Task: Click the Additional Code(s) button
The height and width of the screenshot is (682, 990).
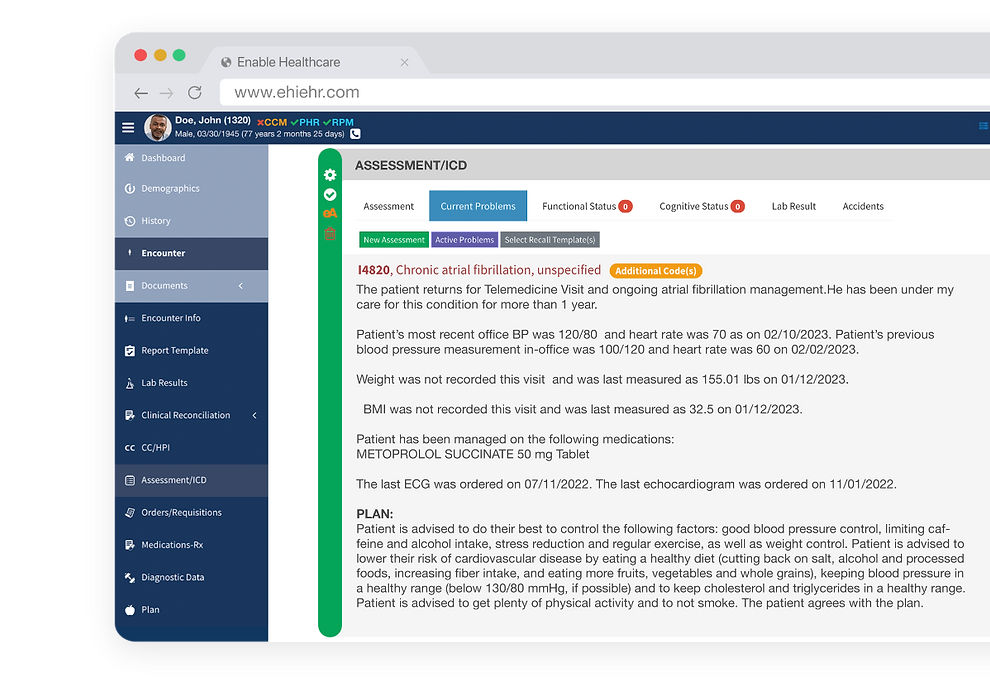Action: tap(655, 270)
